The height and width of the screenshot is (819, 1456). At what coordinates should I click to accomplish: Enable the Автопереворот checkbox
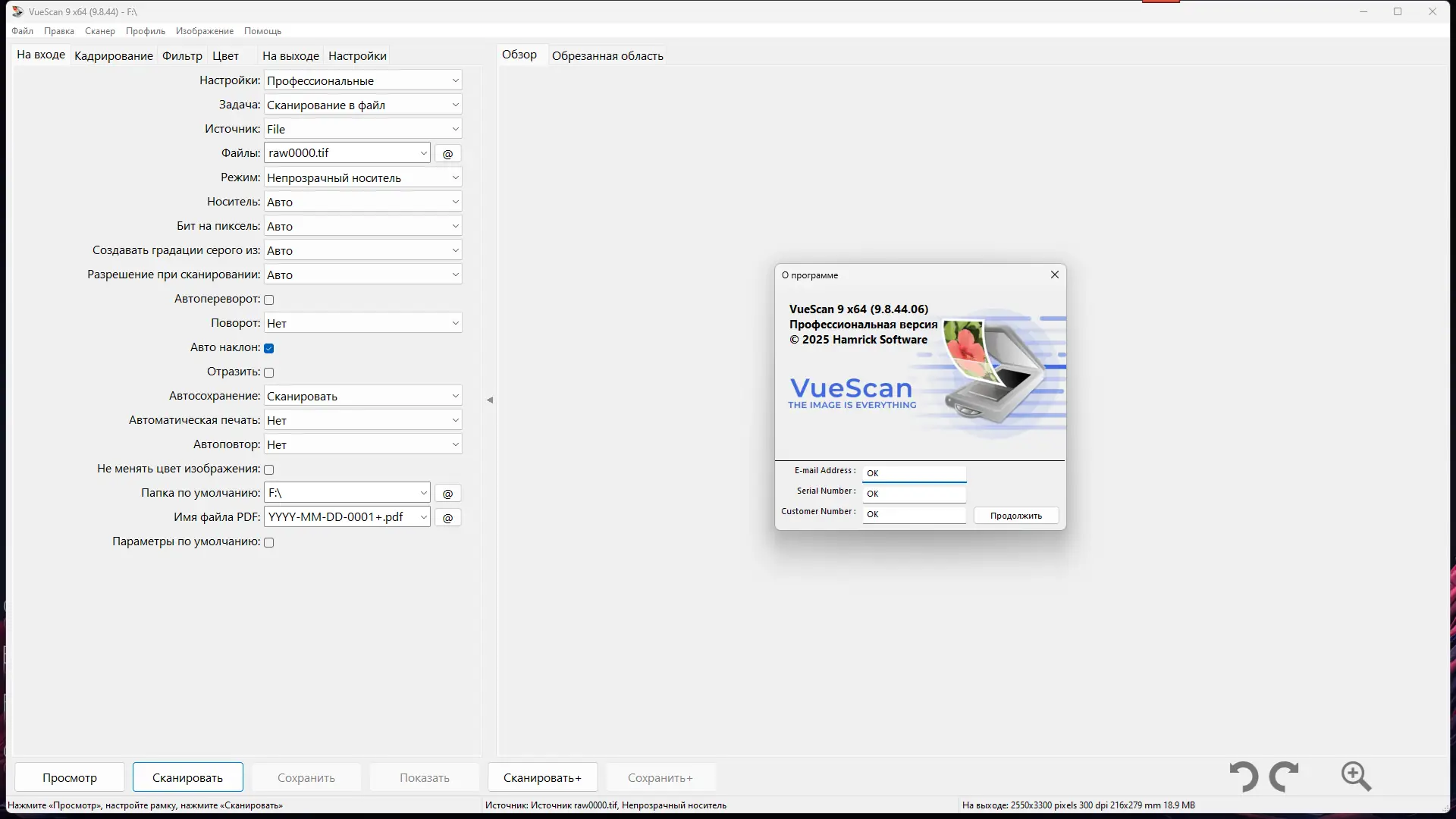click(269, 300)
